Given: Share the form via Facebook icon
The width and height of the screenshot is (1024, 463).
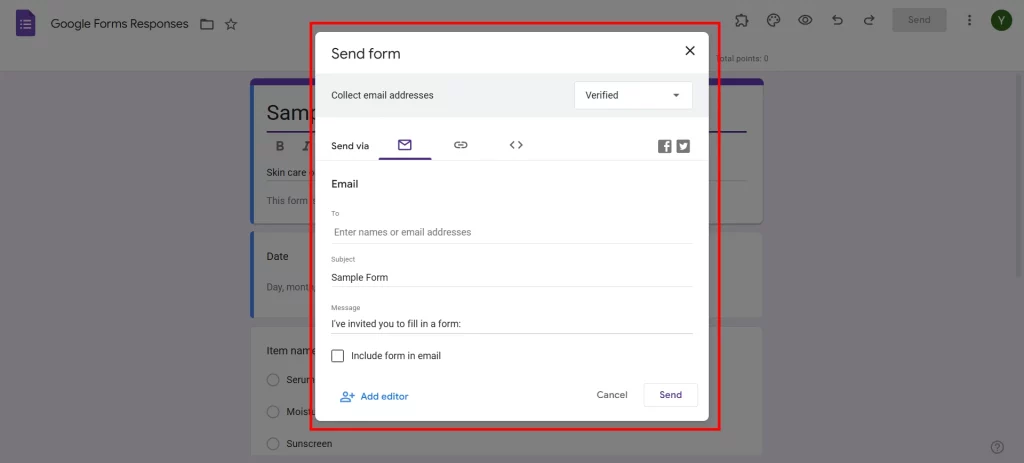Looking at the screenshot, I should (x=665, y=146).
